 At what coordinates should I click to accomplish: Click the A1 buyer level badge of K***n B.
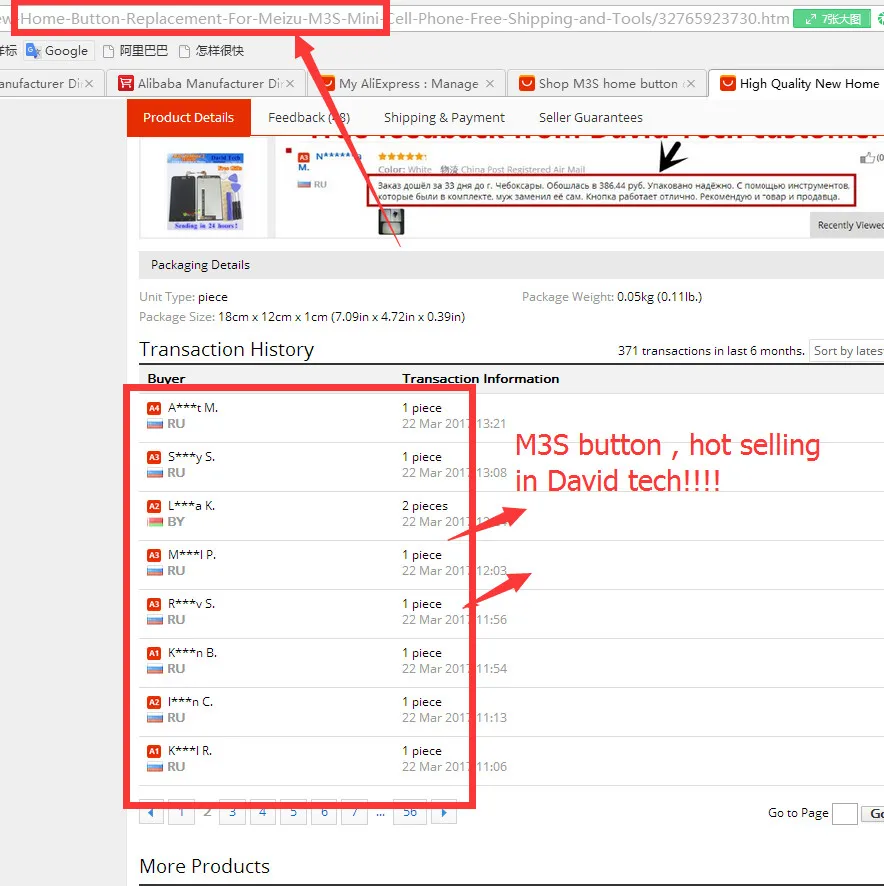coord(154,653)
